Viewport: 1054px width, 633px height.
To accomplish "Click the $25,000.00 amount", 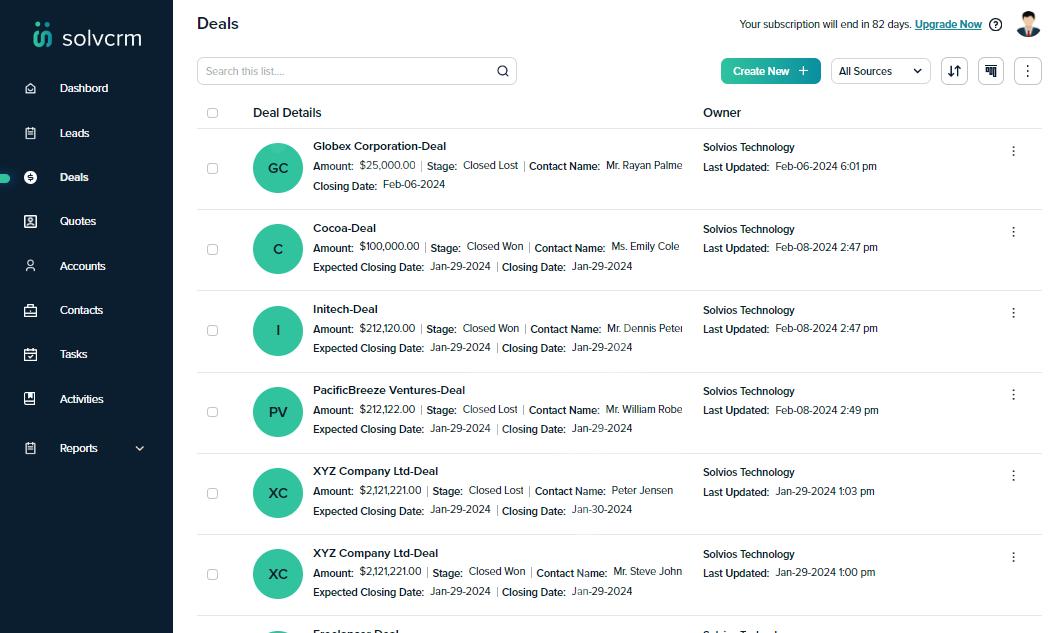I will click(387, 165).
